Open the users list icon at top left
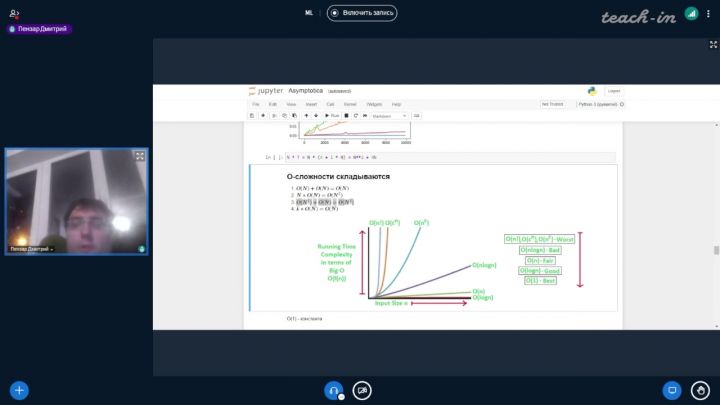The height and width of the screenshot is (405, 720). (x=14, y=13)
